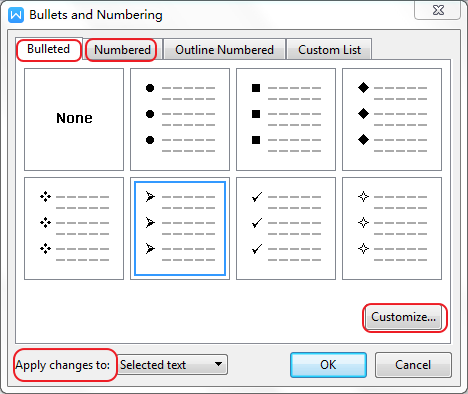This screenshot has height=394, width=468.
Task: Switch to the Numbered tab
Action: pos(122,50)
